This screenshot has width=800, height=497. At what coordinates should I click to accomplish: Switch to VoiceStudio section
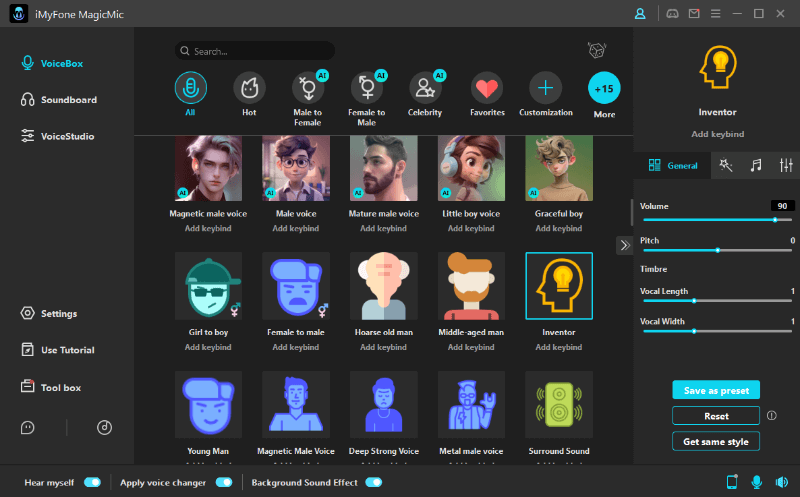pyautogui.click(x=57, y=136)
